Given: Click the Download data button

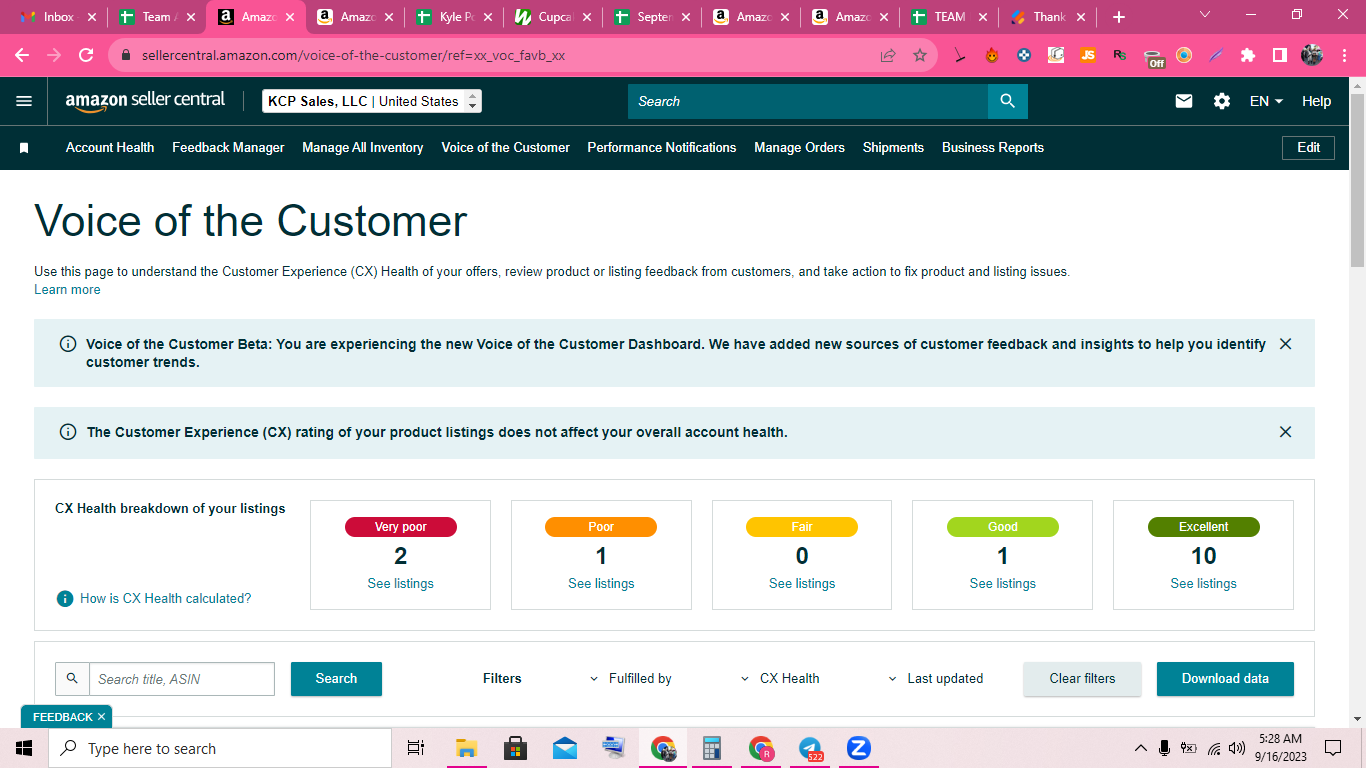Looking at the screenshot, I should point(1225,679).
